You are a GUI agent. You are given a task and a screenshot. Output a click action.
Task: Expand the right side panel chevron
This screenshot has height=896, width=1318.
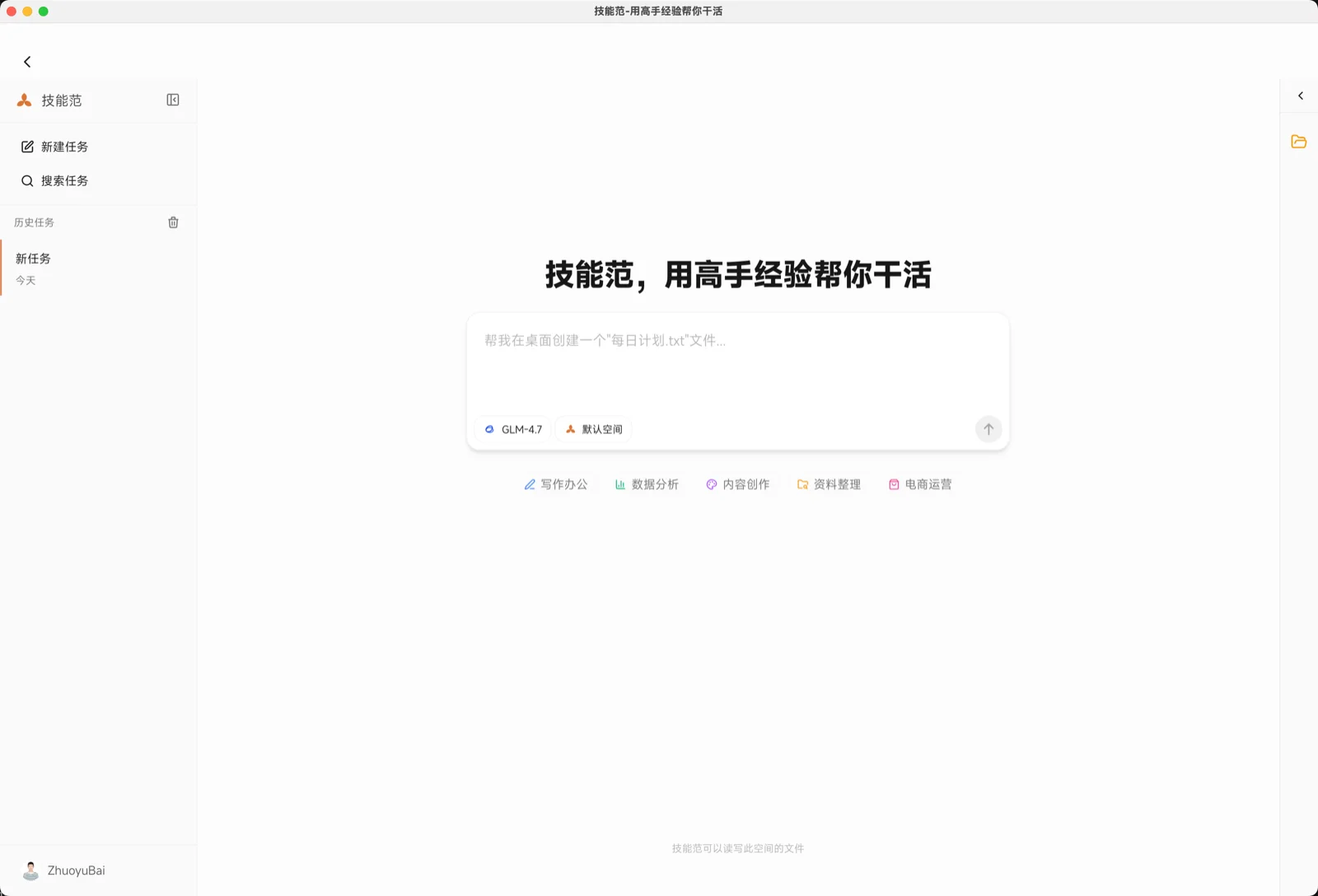1299,95
